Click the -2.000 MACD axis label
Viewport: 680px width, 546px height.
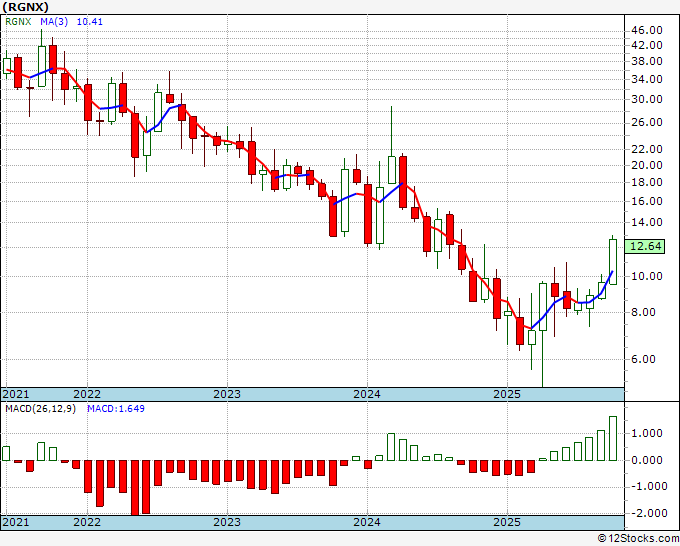pyautogui.click(x=647, y=513)
